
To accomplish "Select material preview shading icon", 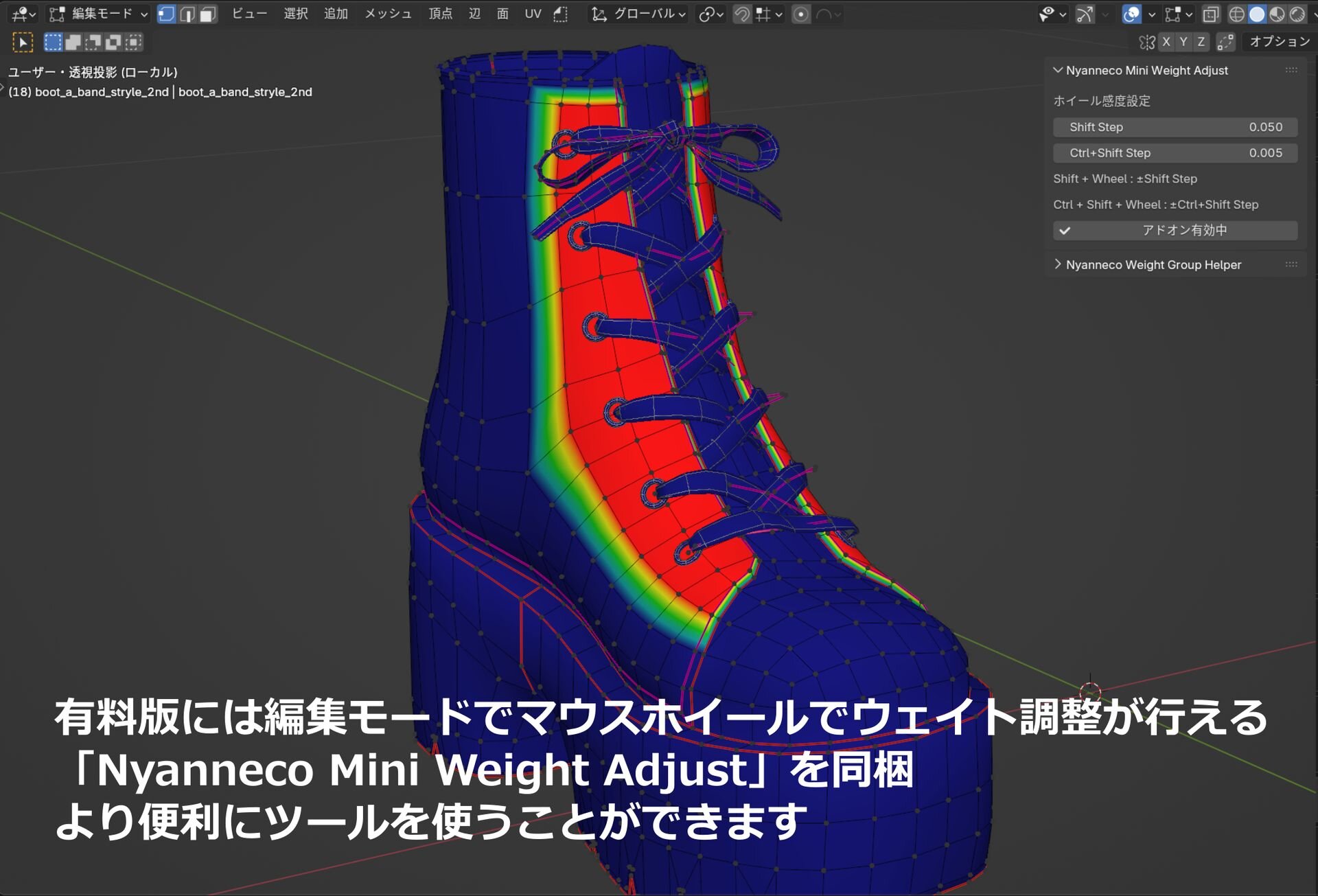I will tap(1277, 14).
